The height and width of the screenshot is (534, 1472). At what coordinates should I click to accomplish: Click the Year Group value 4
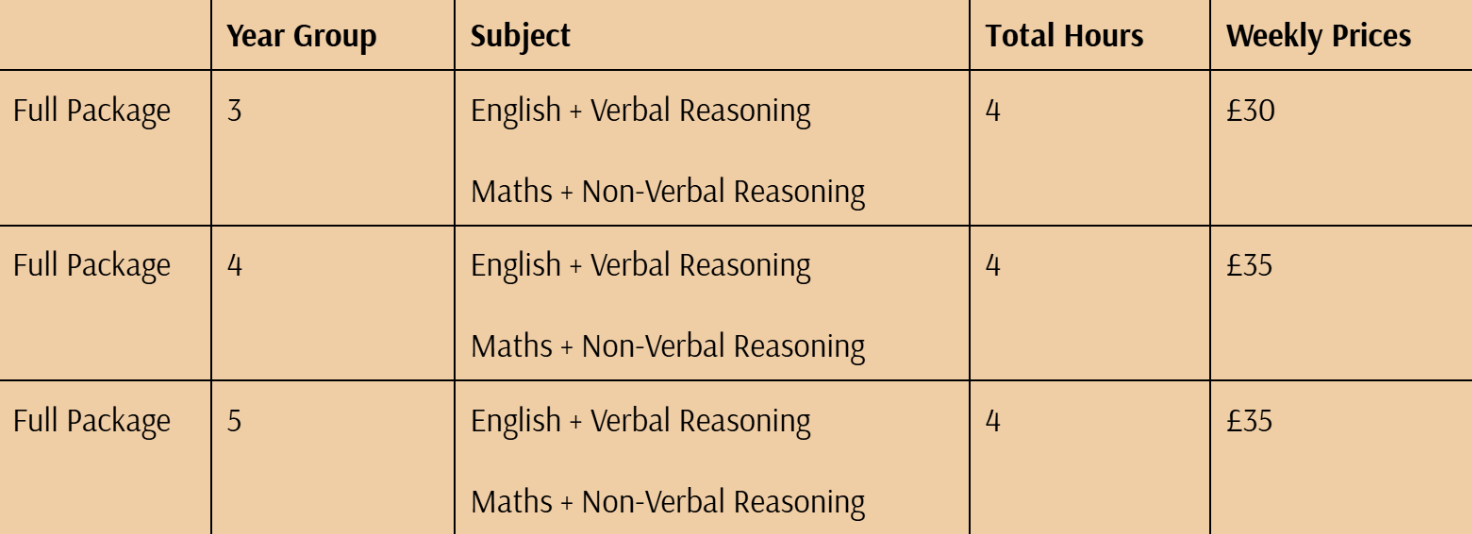(234, 266)
